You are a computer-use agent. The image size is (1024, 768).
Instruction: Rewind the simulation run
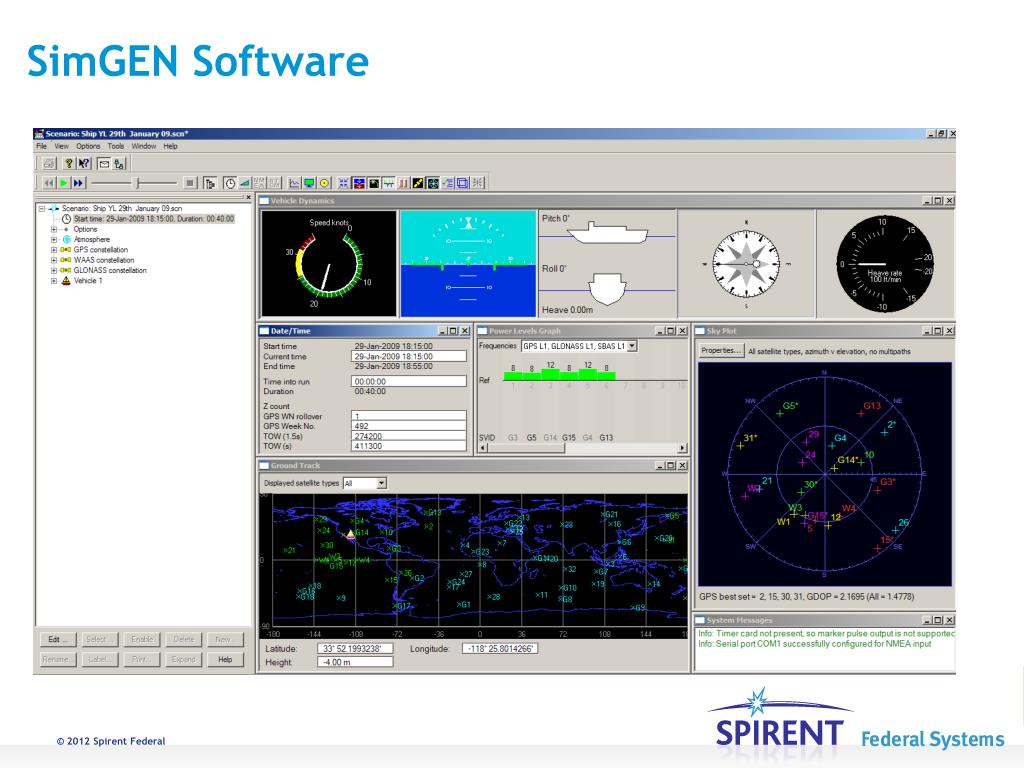point(48,184)
